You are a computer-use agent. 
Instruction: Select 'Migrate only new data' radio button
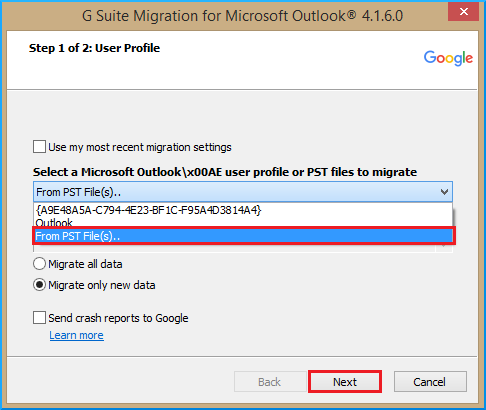39,285
